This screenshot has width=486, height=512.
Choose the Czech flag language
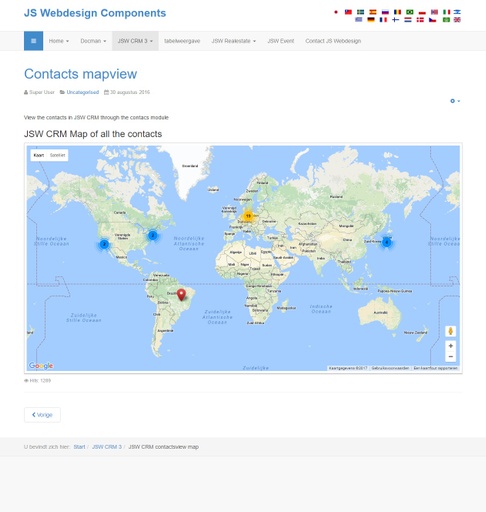pos(432,20)
